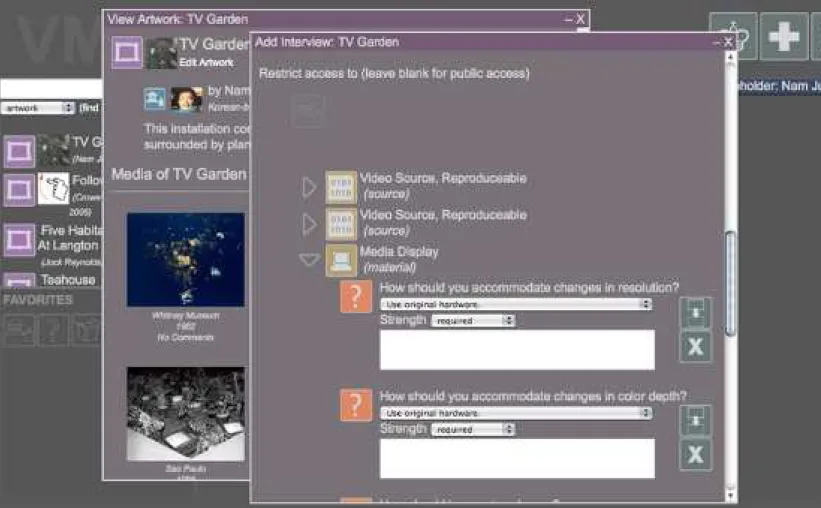Click the purple icon of TV Garden list row
Image resolution: width=821 pixels, height=508 pixels.
pos(19,151)
